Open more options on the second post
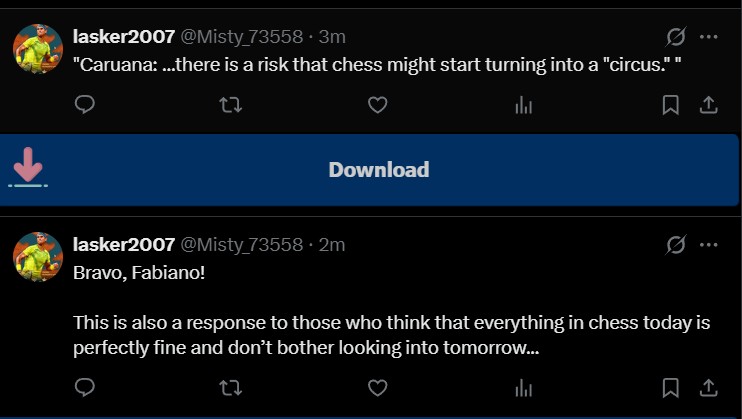The width and height of the screenshot is (742, 419). coord(709,245)
